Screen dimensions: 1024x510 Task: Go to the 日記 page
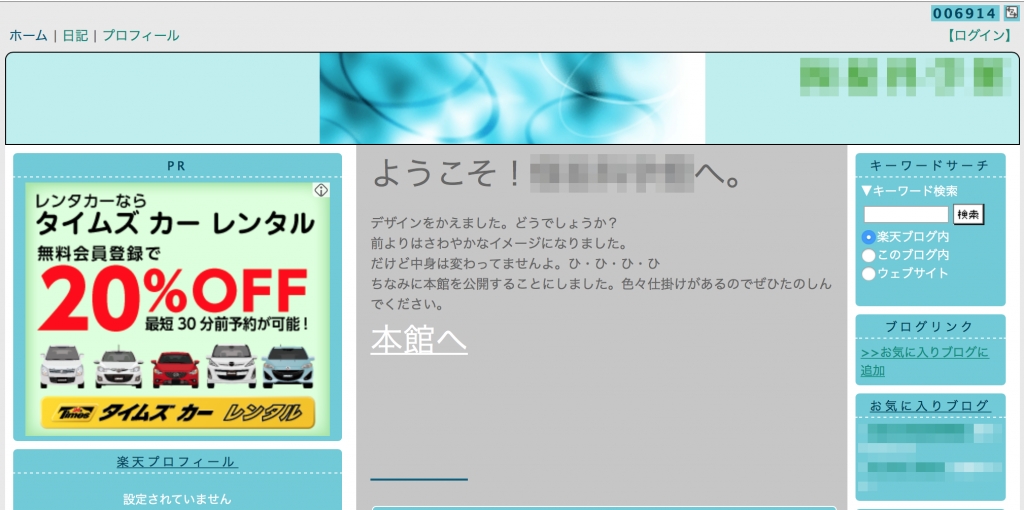[x=75, y=35]
